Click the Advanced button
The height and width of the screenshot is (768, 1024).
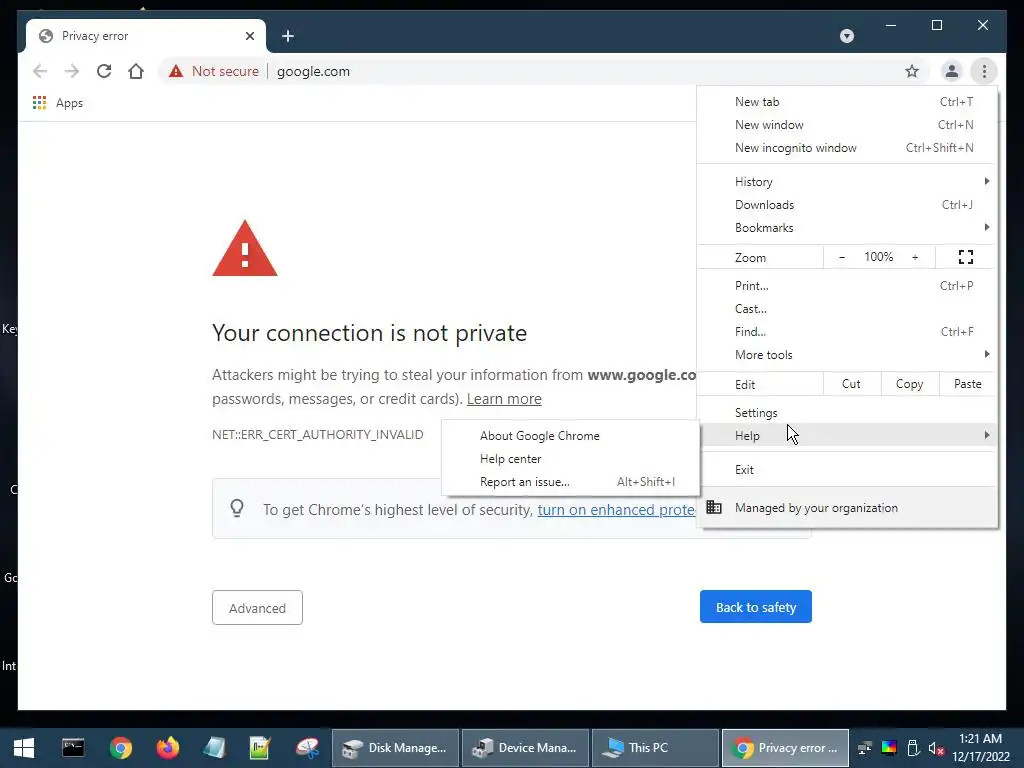tap(257, 607)
